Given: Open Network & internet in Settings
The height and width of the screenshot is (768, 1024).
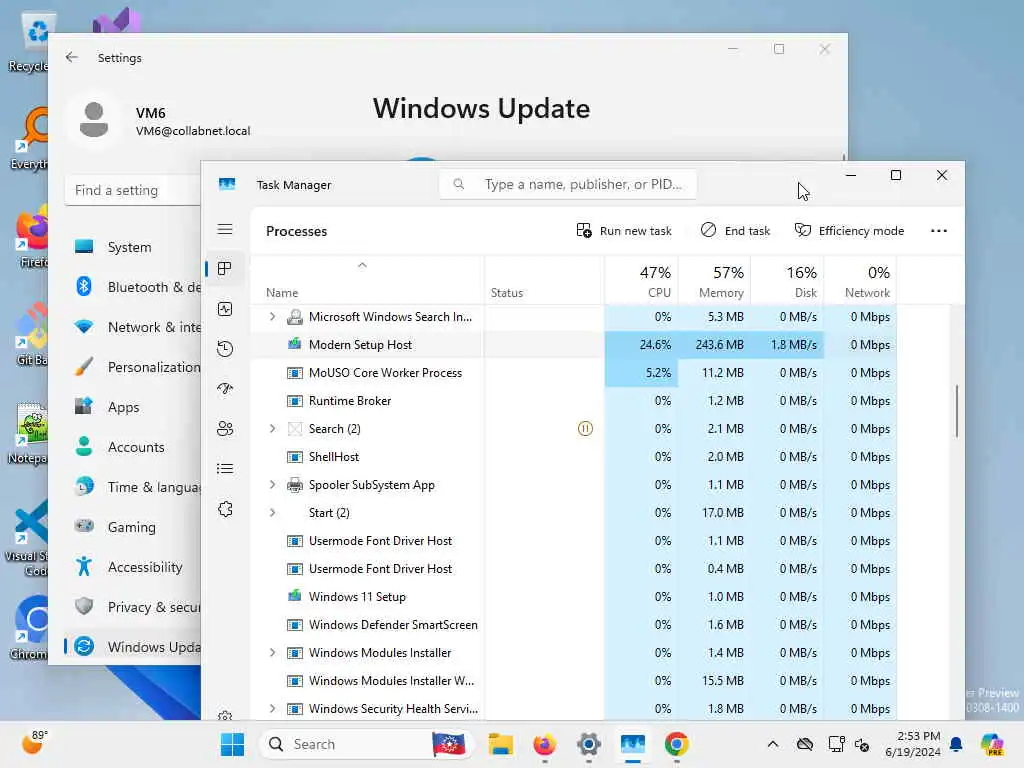Looking at the screenshot, I should (x=134, y=327).
